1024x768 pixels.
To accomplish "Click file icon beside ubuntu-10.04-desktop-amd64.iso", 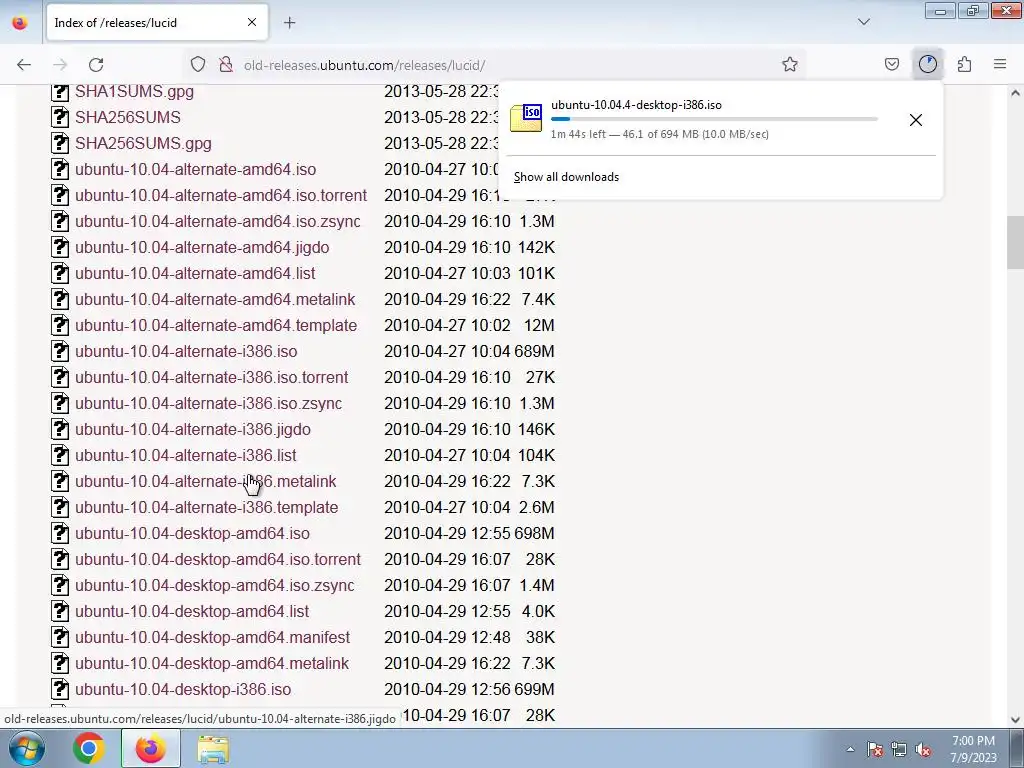I will coord(60,534).
